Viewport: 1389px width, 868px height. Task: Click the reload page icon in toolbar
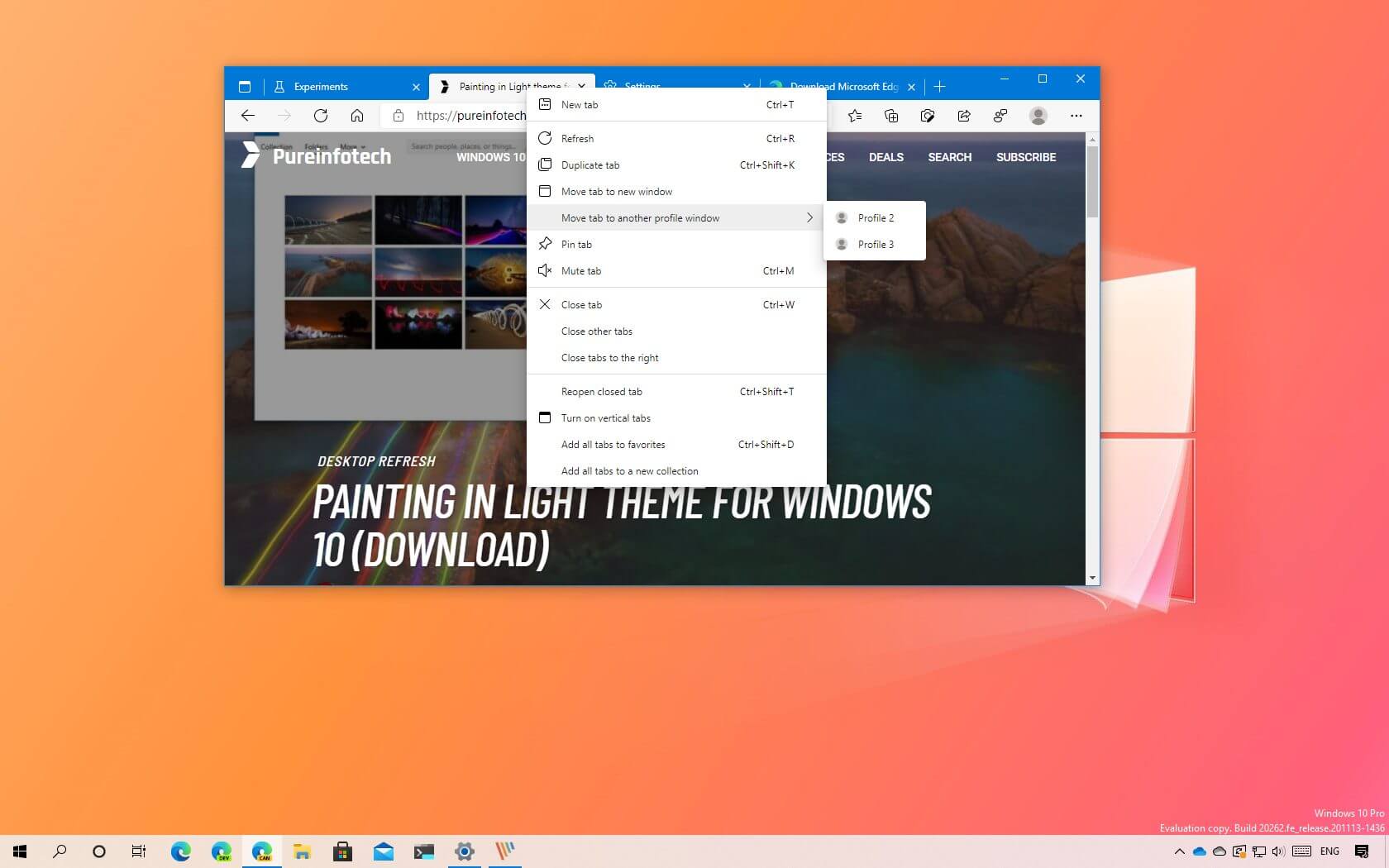[x=321, y=116]
